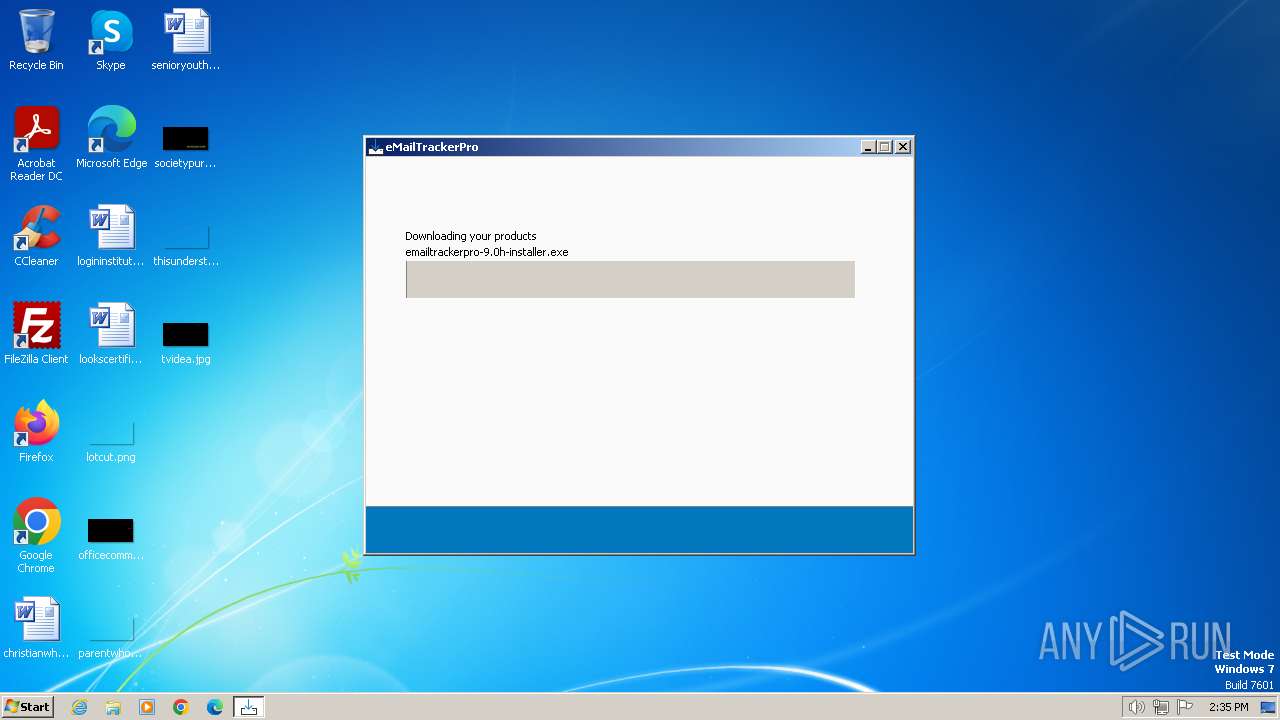Click the eMailTrackerPro title bar icon
This screenshot has width=1280, height=720.
376,147
